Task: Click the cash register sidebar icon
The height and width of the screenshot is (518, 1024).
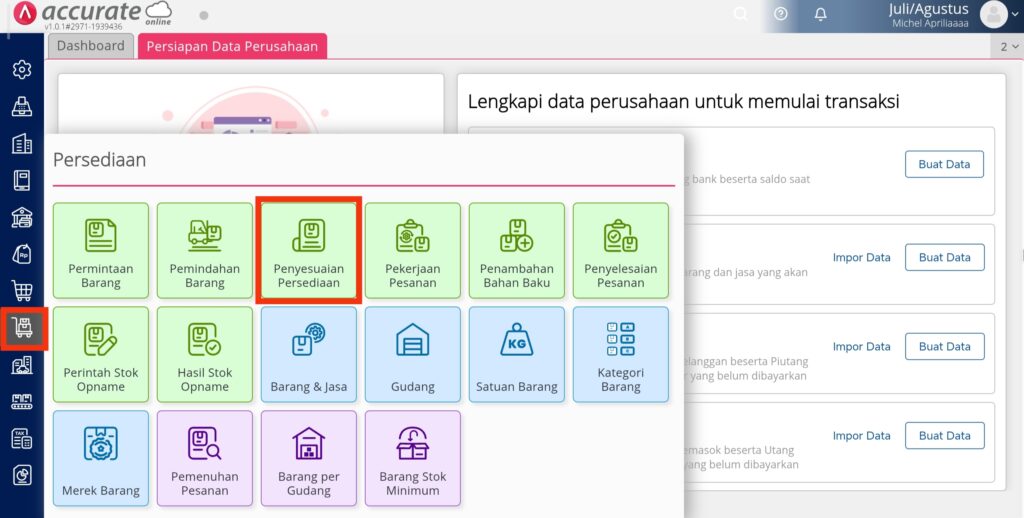Action: [22, 106]
